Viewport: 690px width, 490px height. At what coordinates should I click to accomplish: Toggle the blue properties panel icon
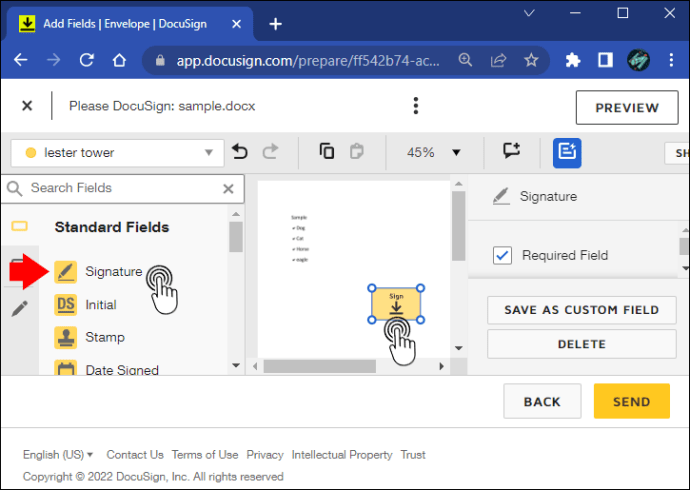pyautogui.click(x=567, y=153)
